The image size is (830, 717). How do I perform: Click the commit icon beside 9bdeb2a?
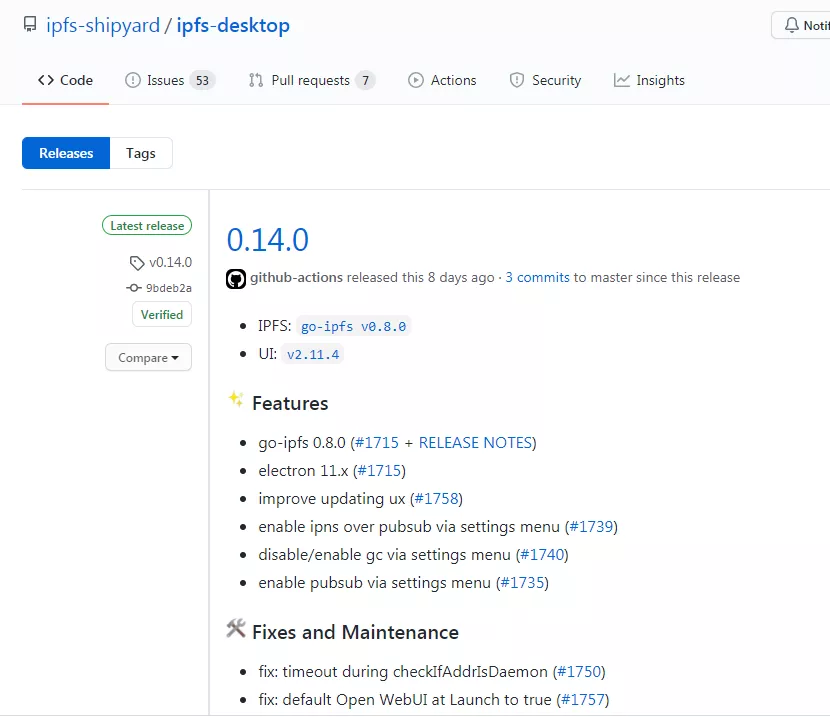[x=133, y=288]
